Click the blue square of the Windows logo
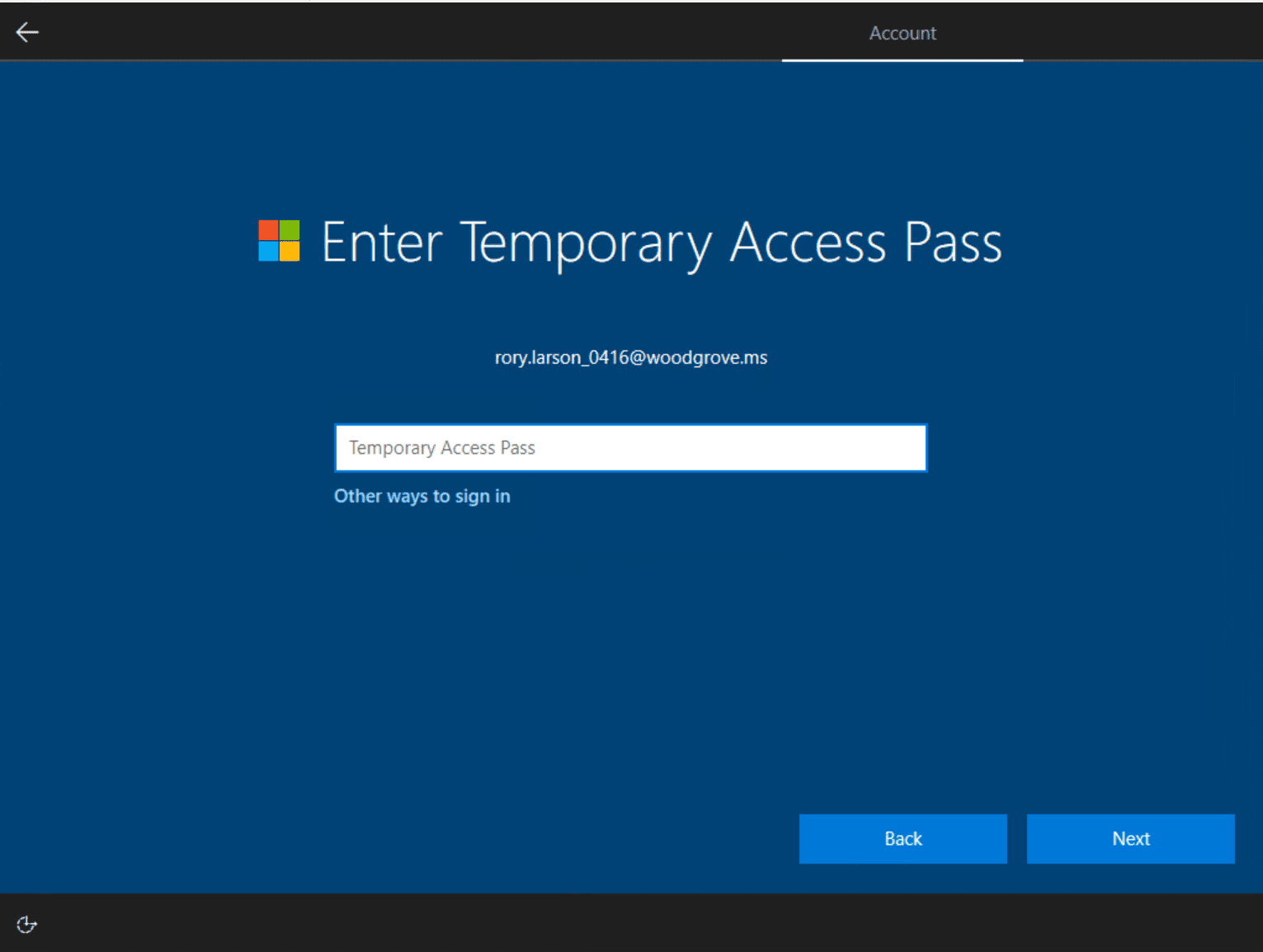 pos(270,252)
